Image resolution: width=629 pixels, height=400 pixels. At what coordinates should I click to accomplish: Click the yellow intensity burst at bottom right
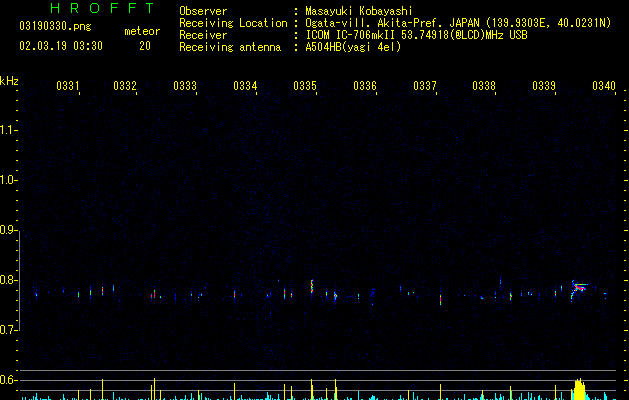point(579,389)
